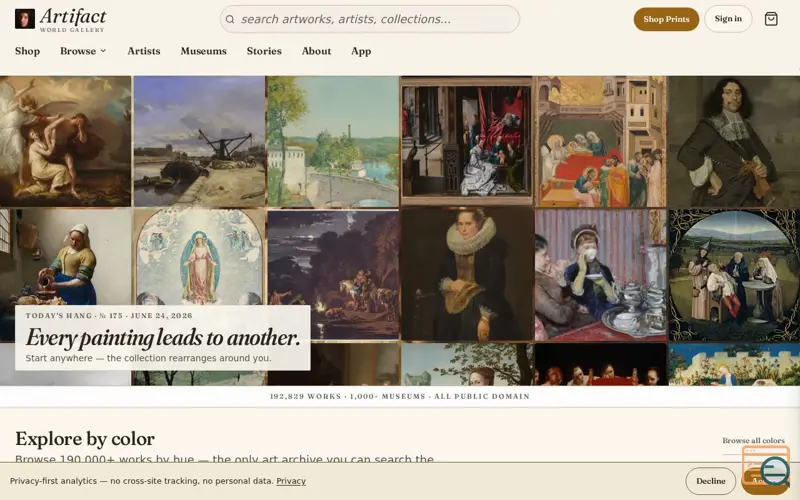The height and width of the screenshot is (500, 800).
Task: Click the floating page-search widget icon
Action: point(766,466)
